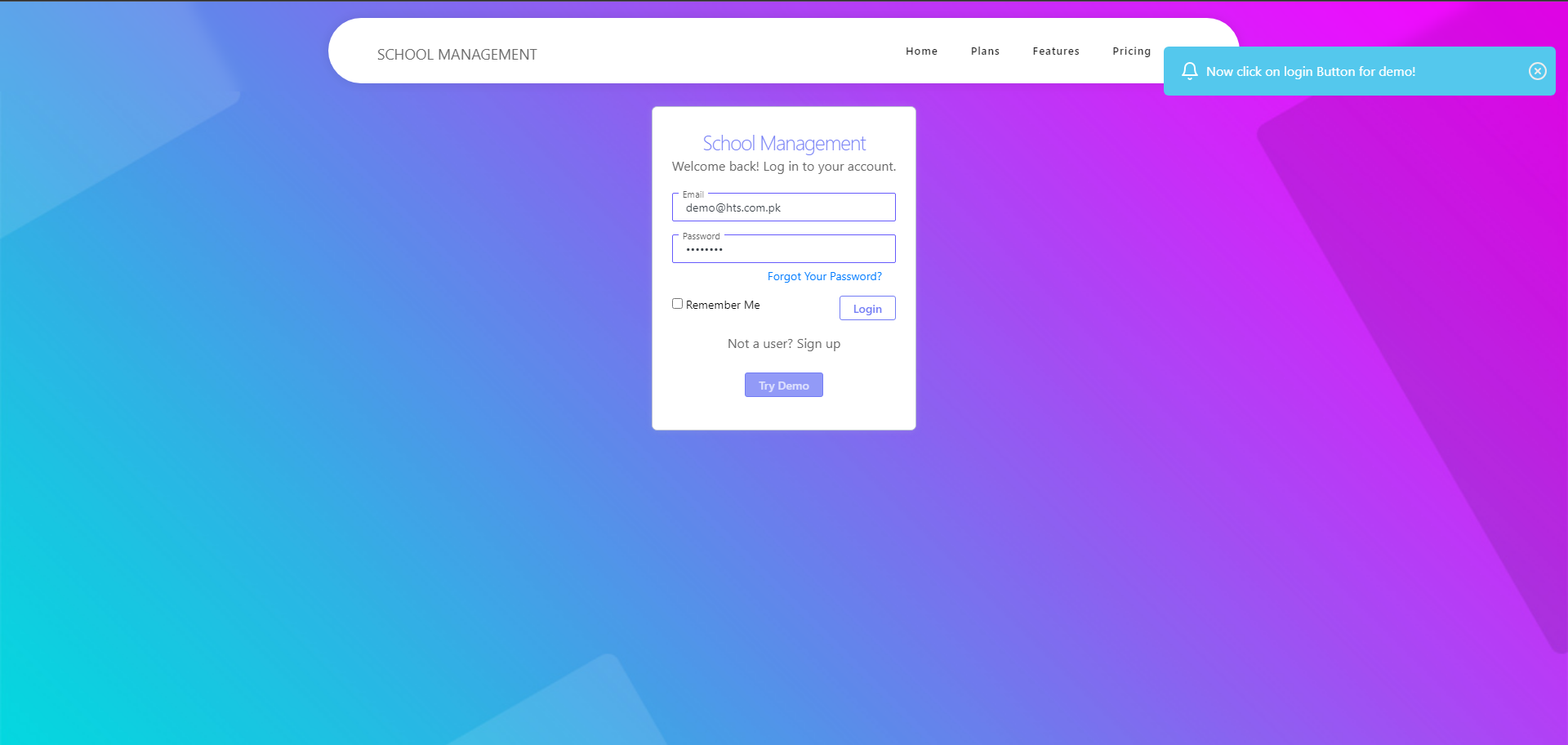Open the Home nav item
Screen dimensions: 1568x745
point(921,51)
